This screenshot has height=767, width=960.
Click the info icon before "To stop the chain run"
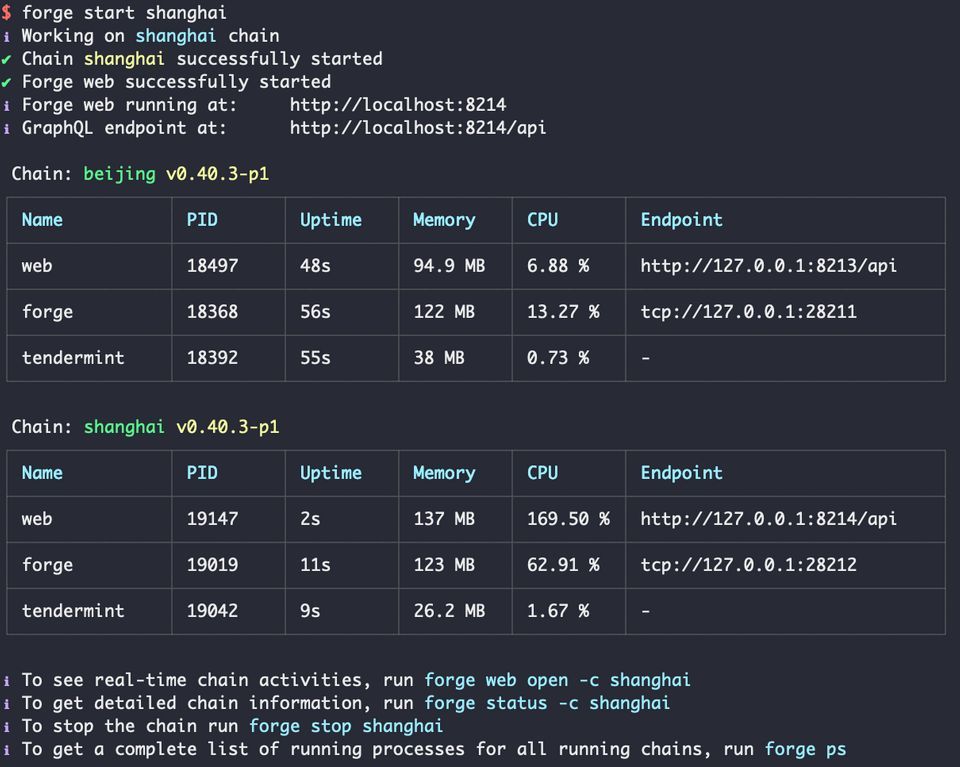pyautogui.click(x=7, y=726)
